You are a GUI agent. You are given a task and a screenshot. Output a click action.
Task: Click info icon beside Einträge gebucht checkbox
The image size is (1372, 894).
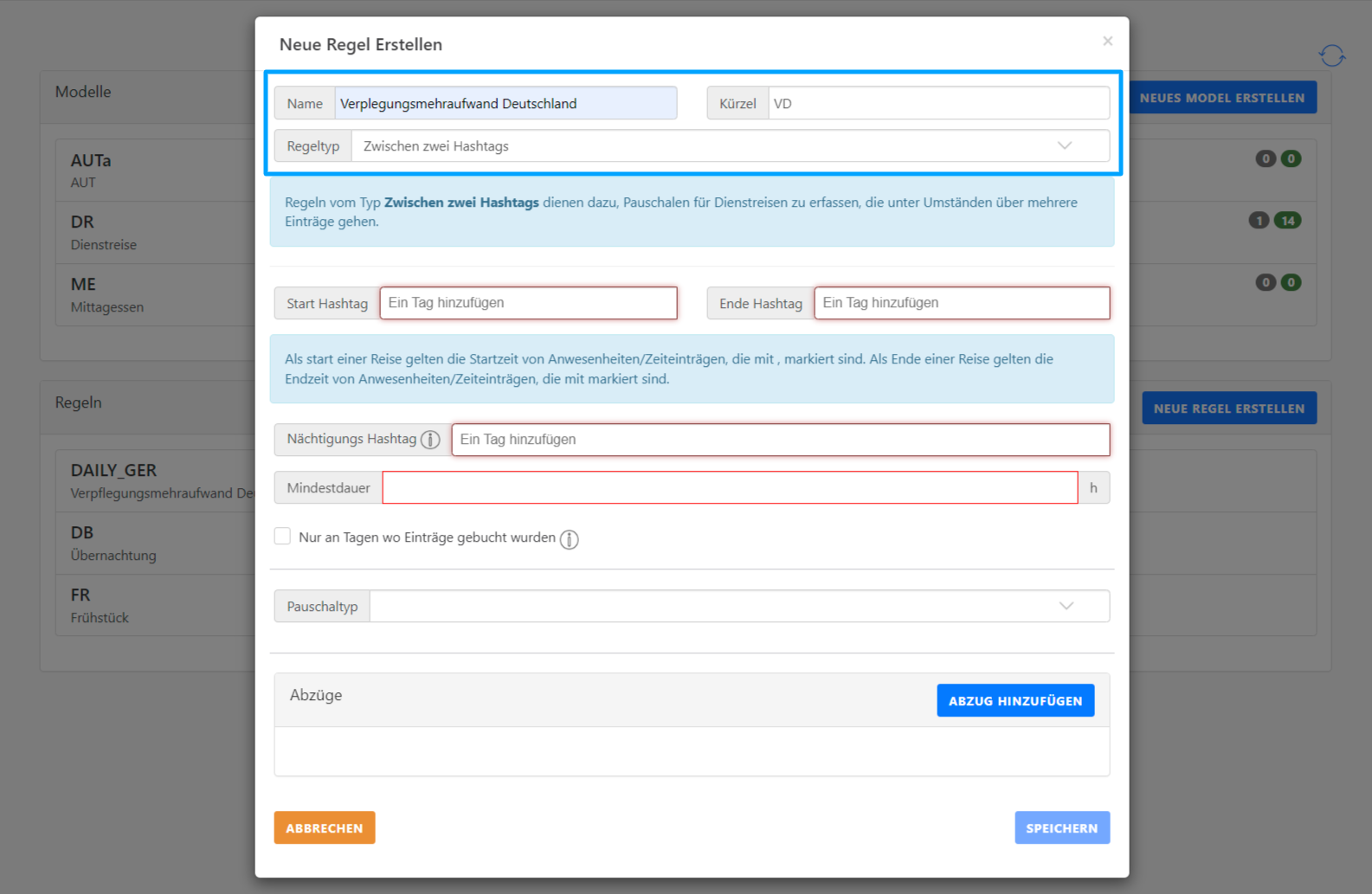(569, 539)
